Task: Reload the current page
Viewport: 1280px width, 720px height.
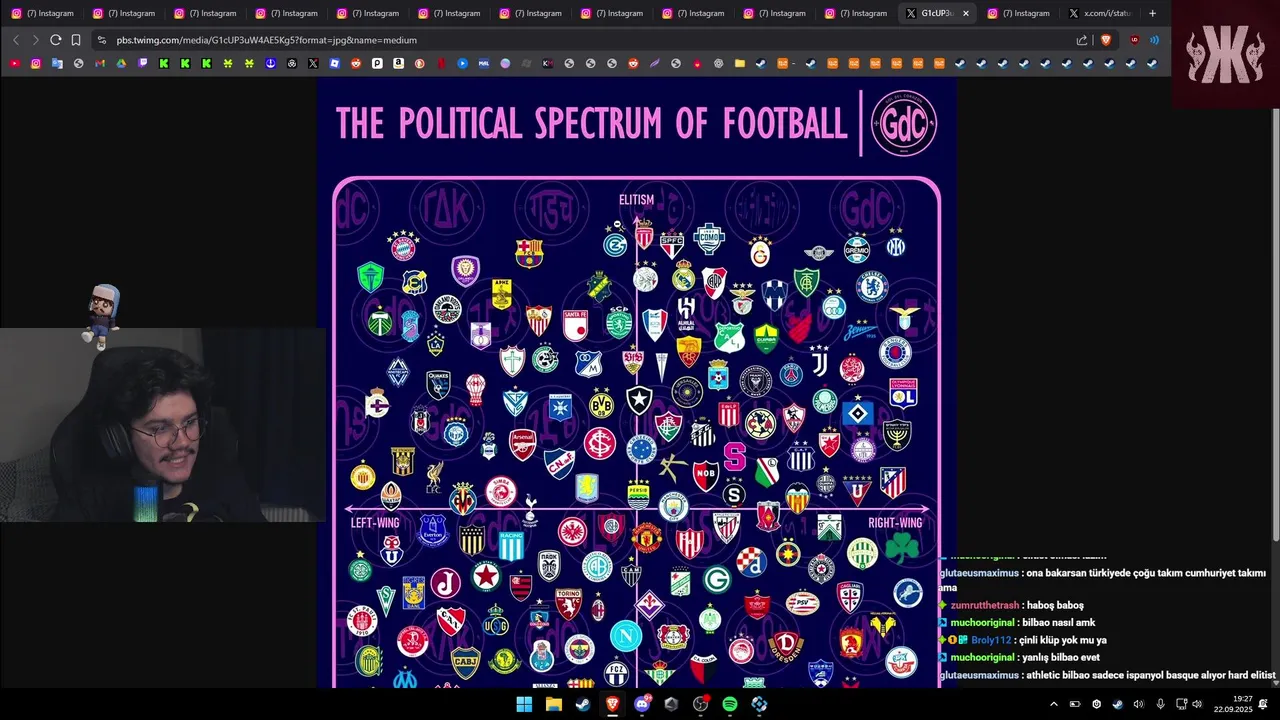Action: (55, 40)
